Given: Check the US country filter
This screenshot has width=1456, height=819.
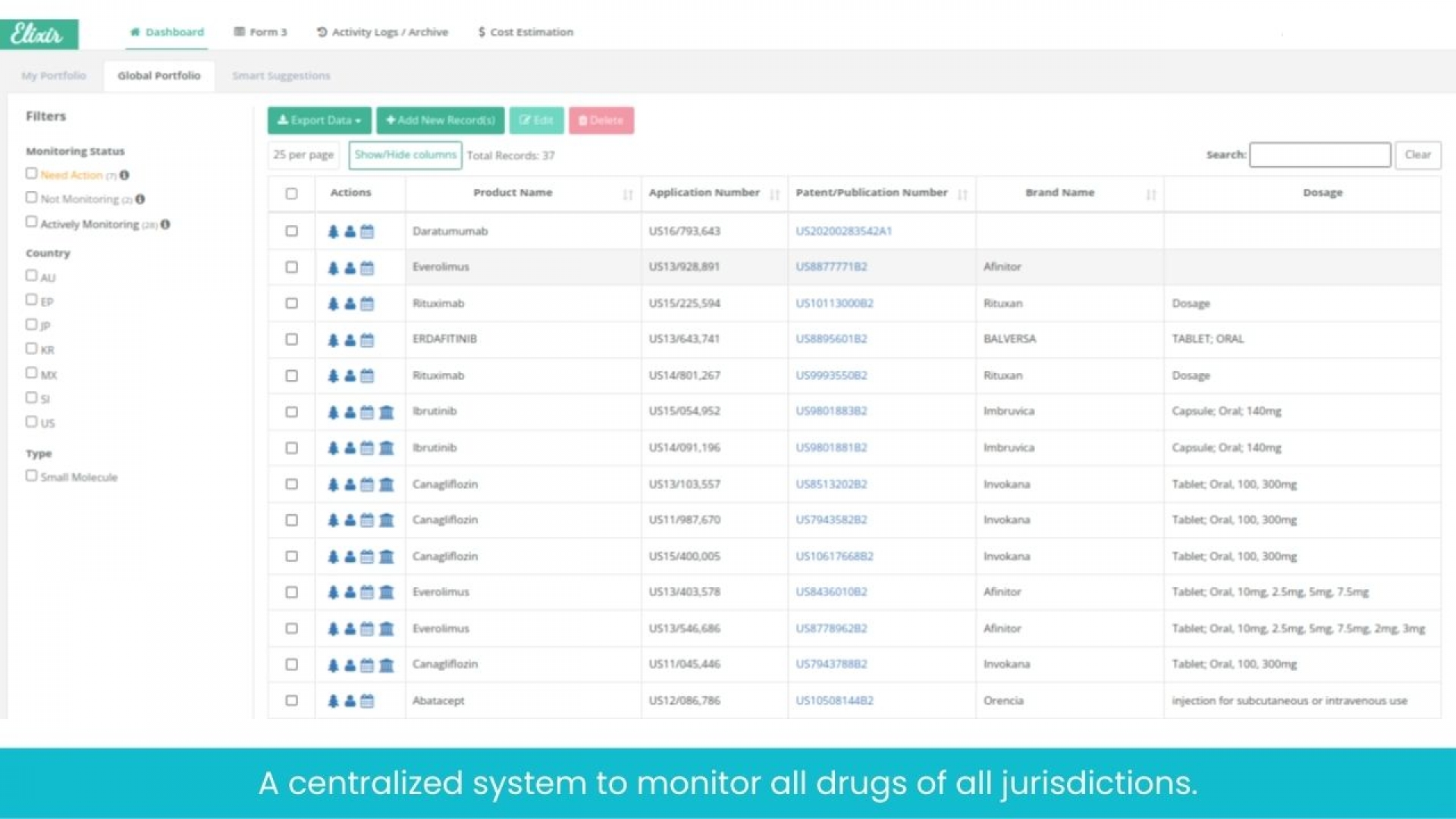Looking at the screenshot, I should point(31,422).
